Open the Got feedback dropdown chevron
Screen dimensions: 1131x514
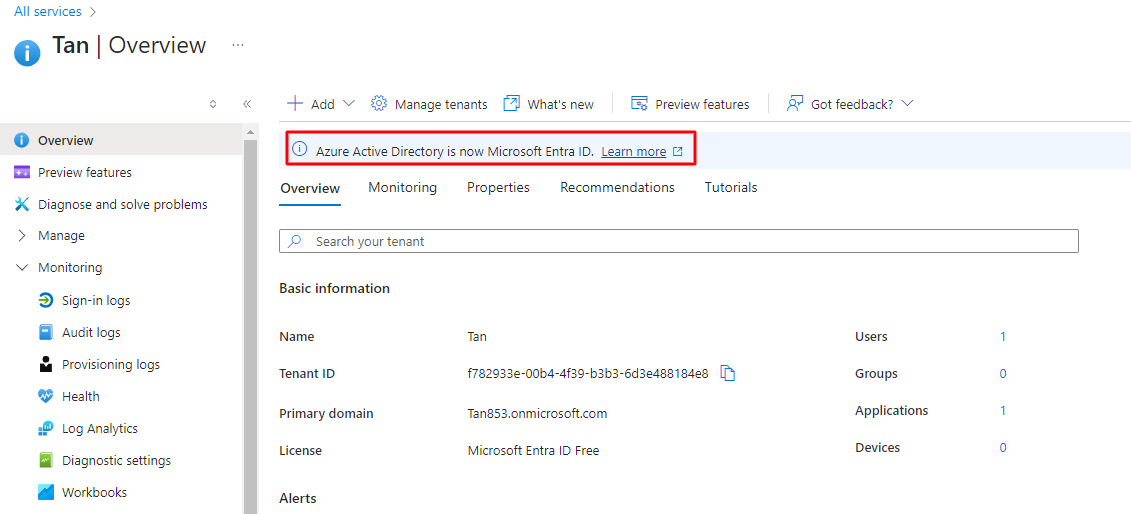(907, 103)
